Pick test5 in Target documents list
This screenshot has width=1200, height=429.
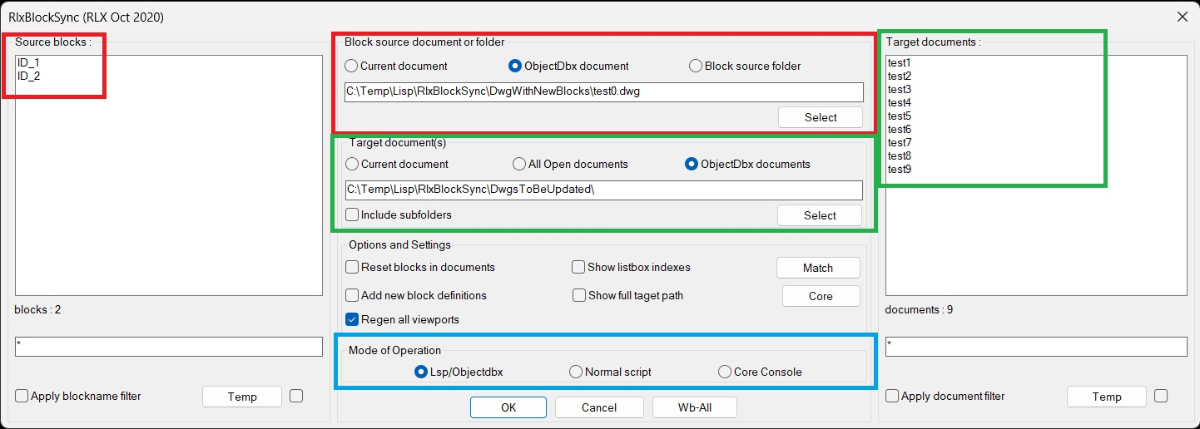pos(899,116)
